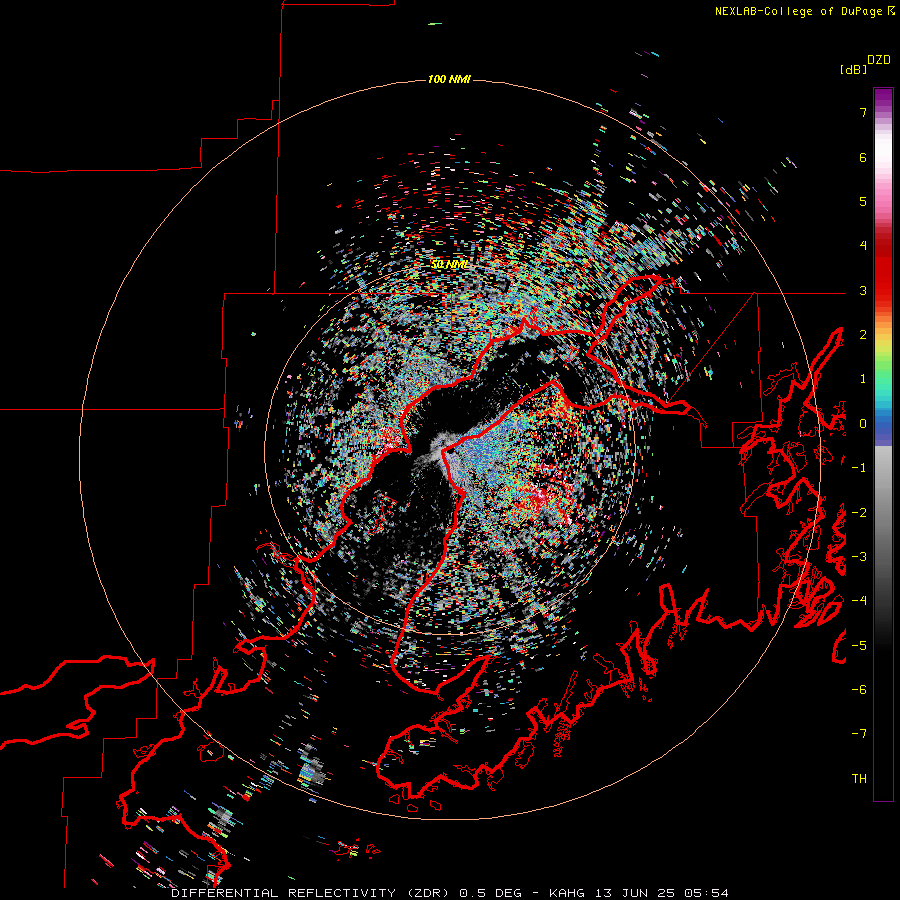Click the -3 value on the color scale
The width and height of the screenshot is (900, 900).
pyautogui.click(x=859, y=556)
